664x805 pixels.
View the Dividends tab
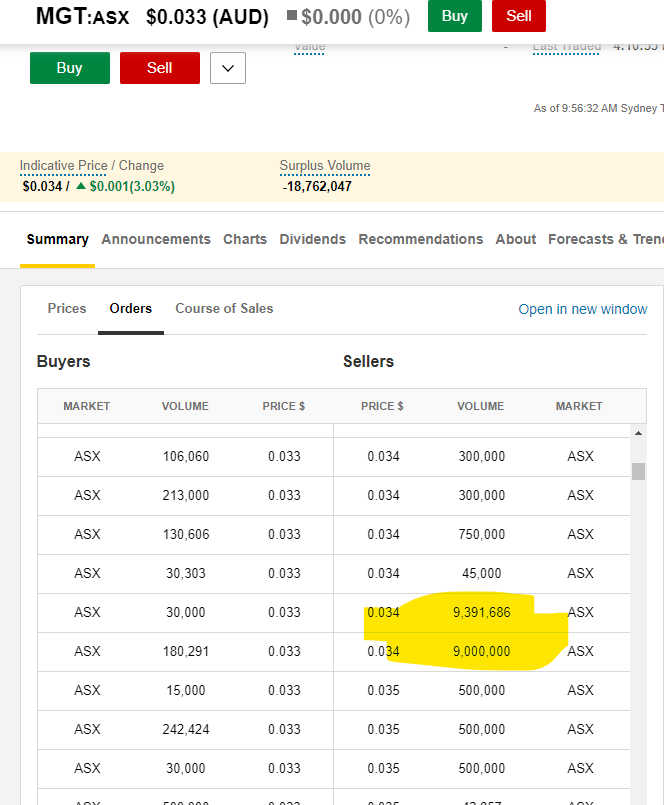(312, 239)
